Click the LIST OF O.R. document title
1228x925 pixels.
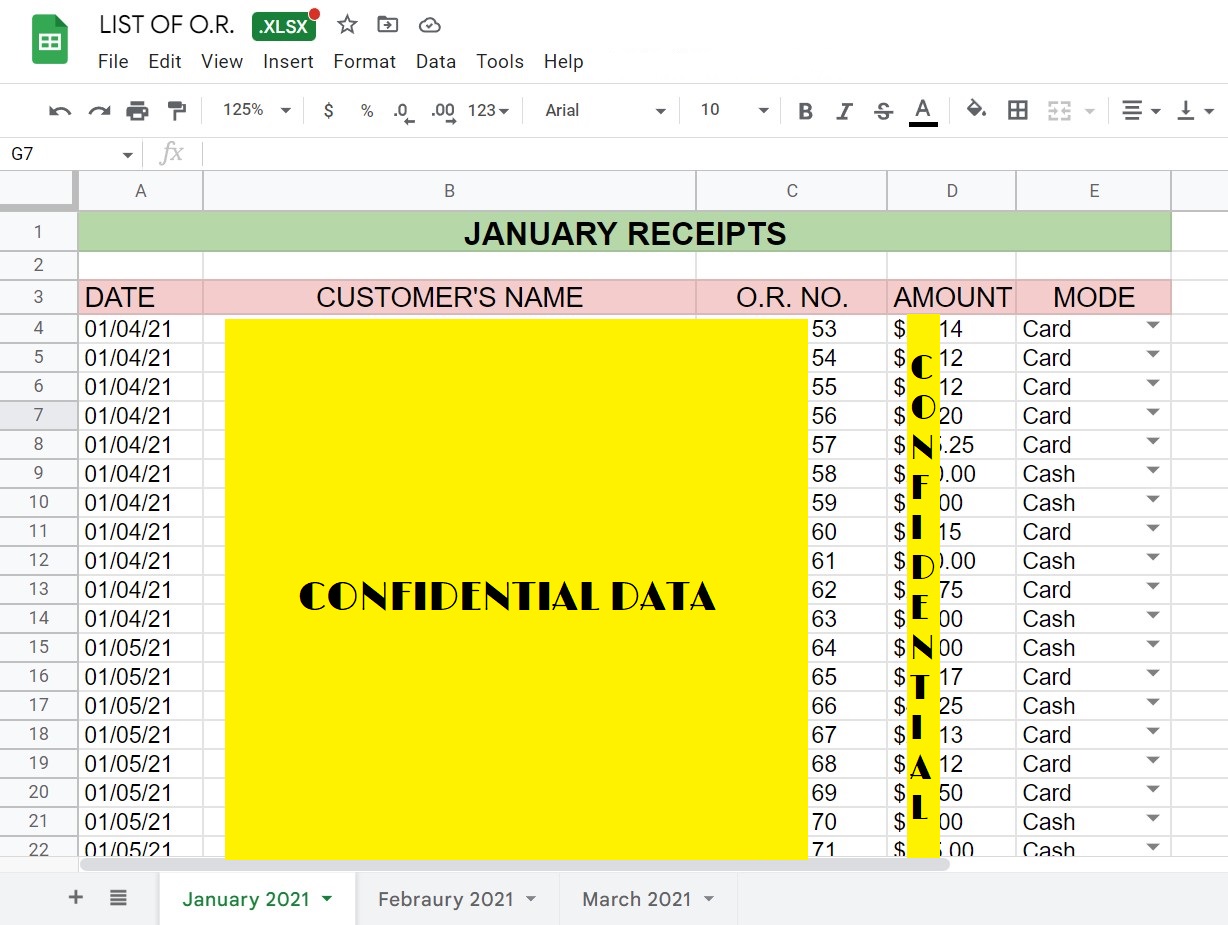click(x=167, y=25)
